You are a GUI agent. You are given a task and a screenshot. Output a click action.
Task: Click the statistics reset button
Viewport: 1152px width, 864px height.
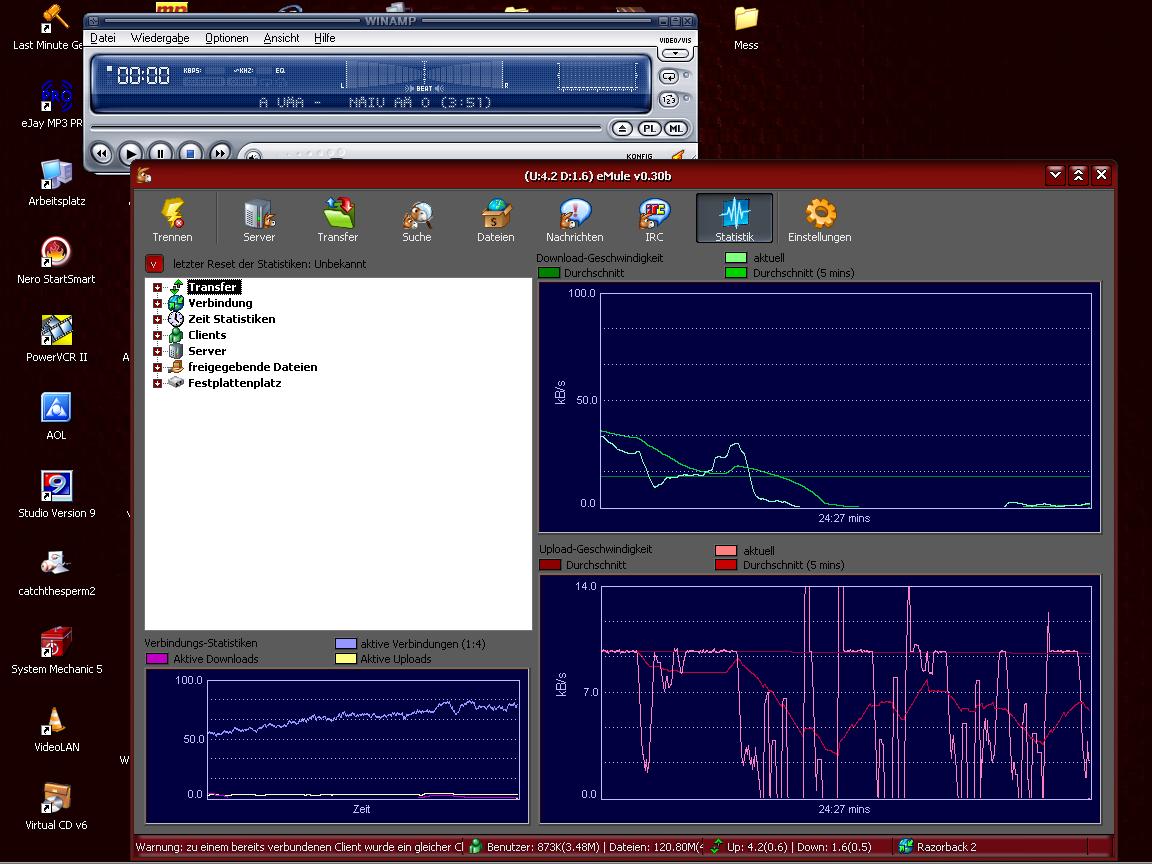pyautogui.click(x=154, y=264)
